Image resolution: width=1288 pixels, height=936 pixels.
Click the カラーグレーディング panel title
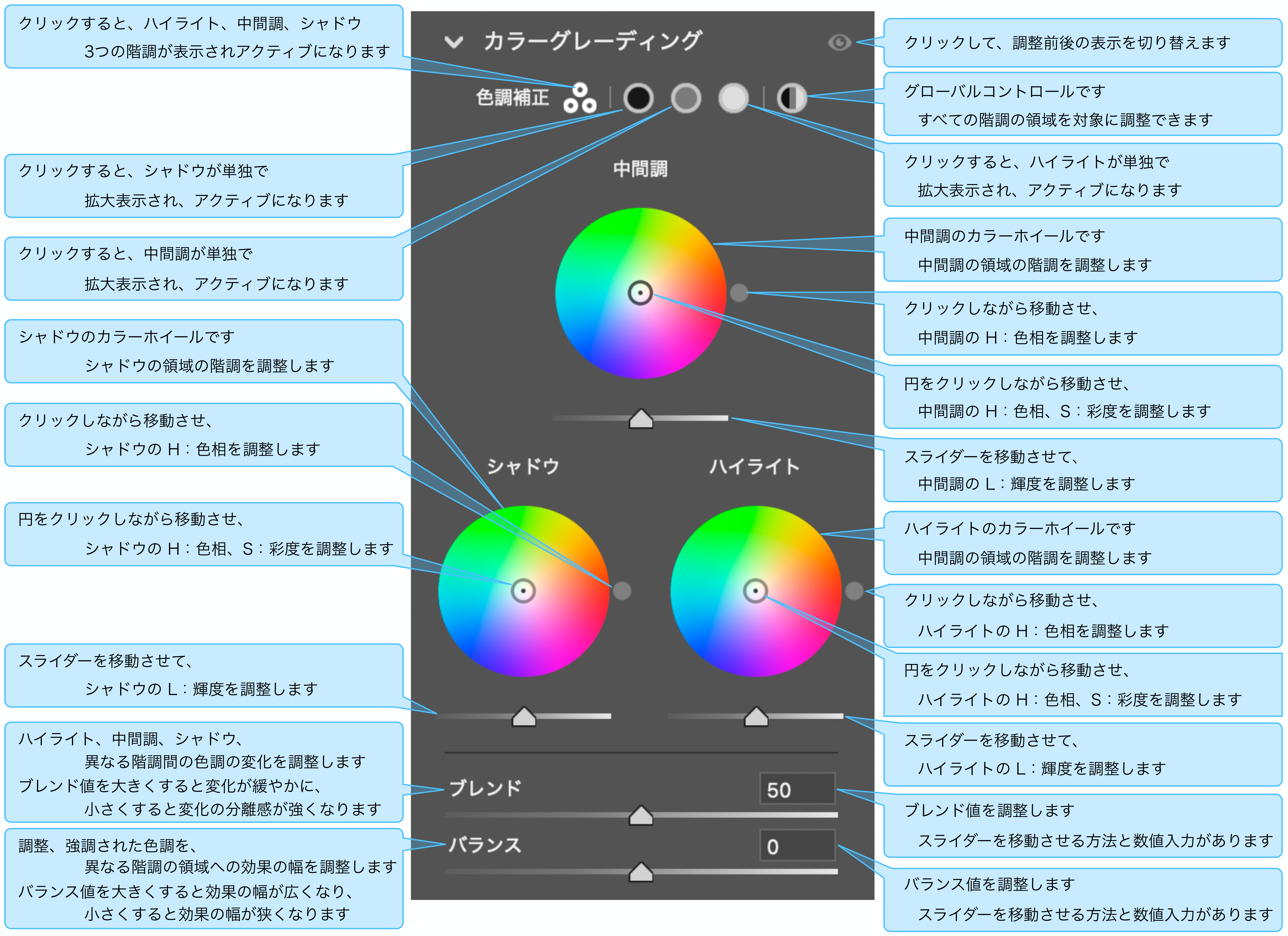click(x=593, y=41)
